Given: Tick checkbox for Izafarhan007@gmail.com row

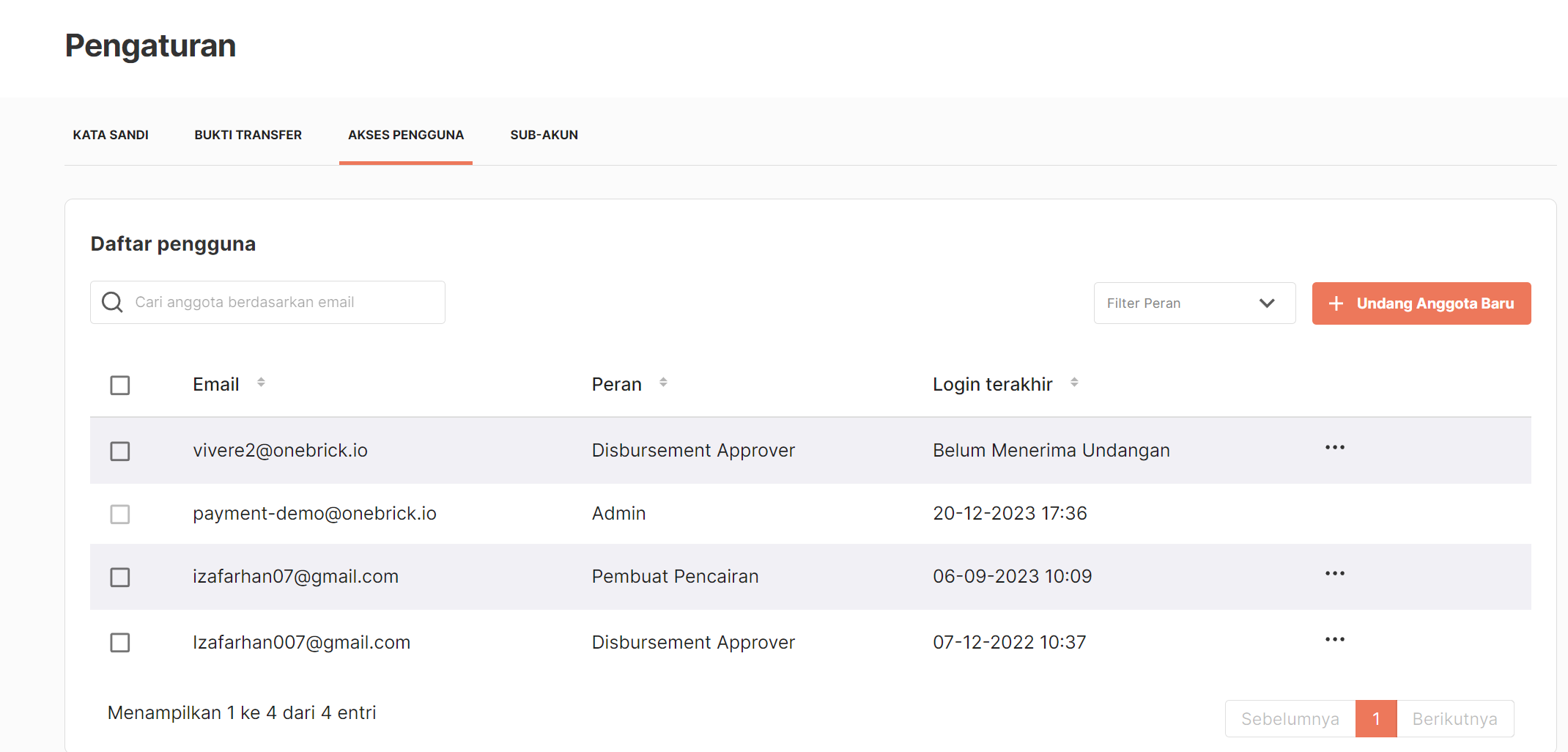Looking at the screenshot, I should 120,643.
